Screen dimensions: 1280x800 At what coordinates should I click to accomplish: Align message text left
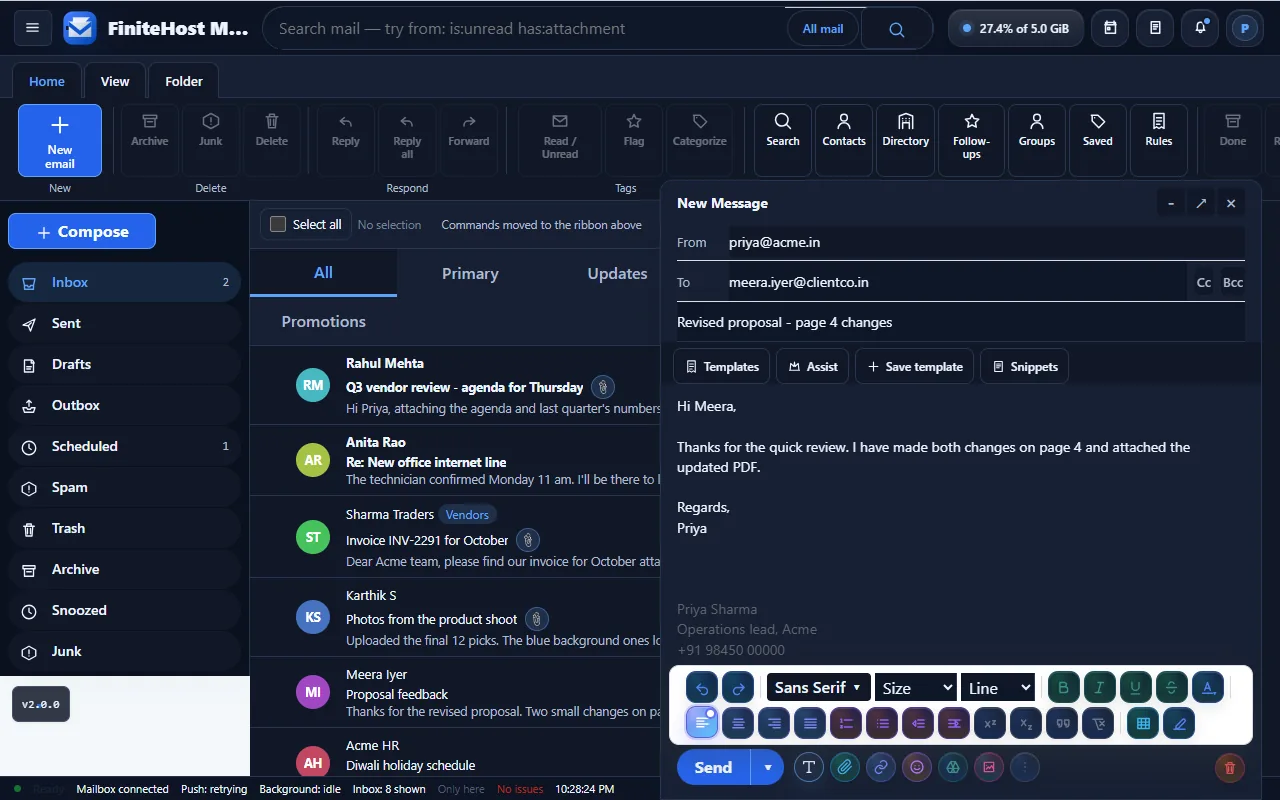[x=702, y=723]
